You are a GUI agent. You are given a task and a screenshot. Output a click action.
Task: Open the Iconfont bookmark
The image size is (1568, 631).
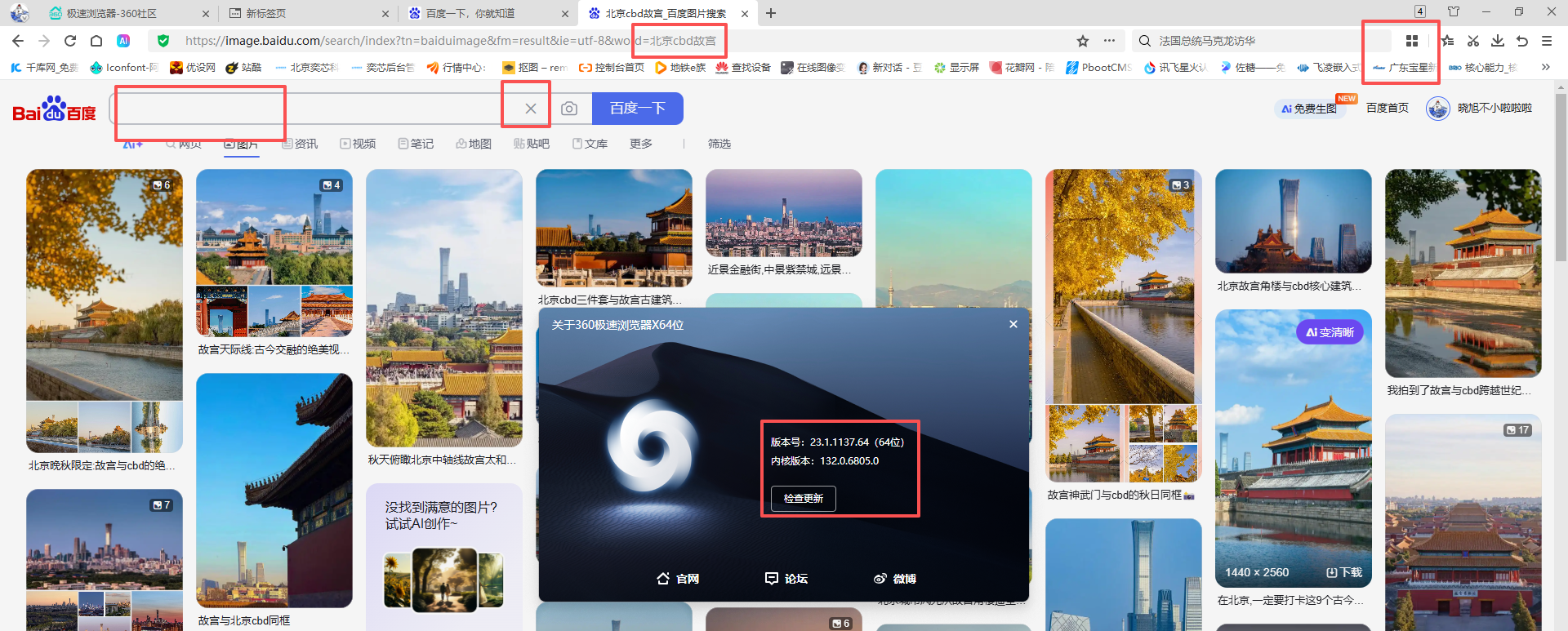click(x=124, y=67)
